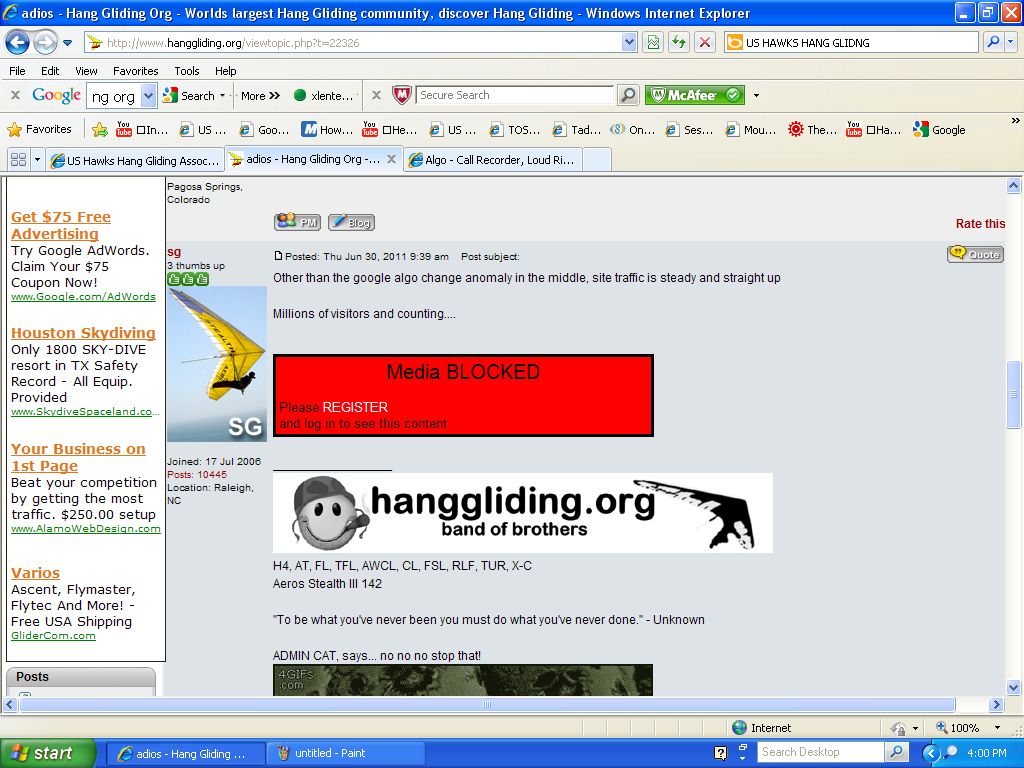Image resolution: width=1024 pixels, height=768 pixels.
Task: Switch to Algo - Call Recorder tab
Action: click(492, 160)
